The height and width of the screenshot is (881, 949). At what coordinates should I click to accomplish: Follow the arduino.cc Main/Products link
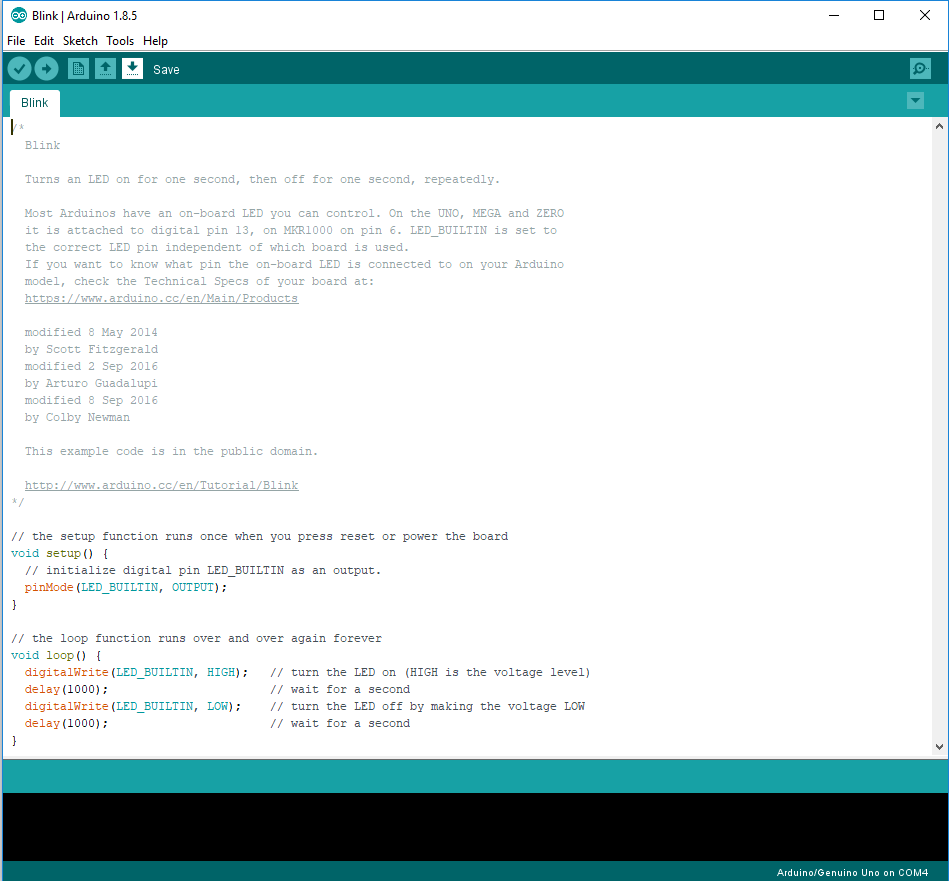click(x=161, y=298)
